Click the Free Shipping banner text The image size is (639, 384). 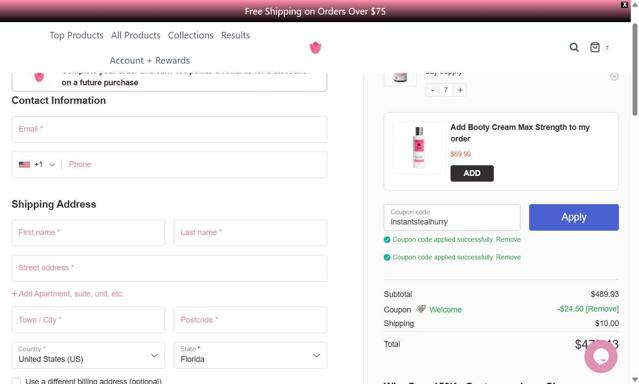tap(315, 11)
